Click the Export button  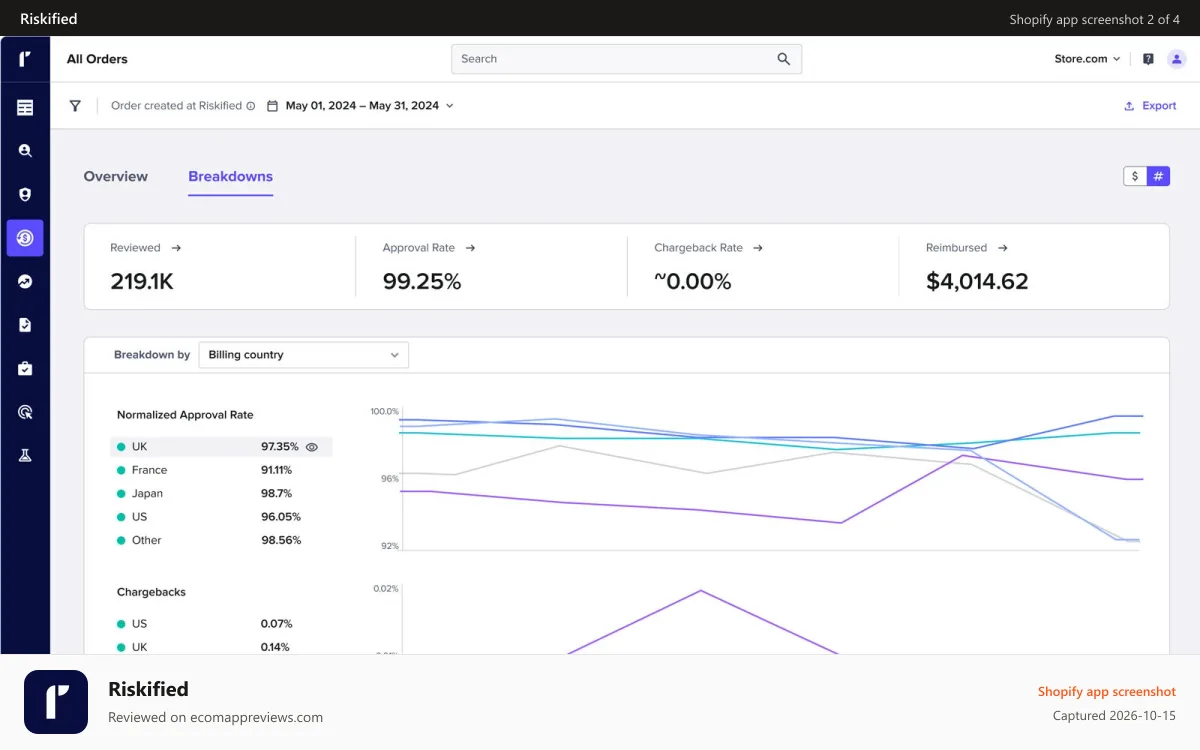click(1150, 106)
